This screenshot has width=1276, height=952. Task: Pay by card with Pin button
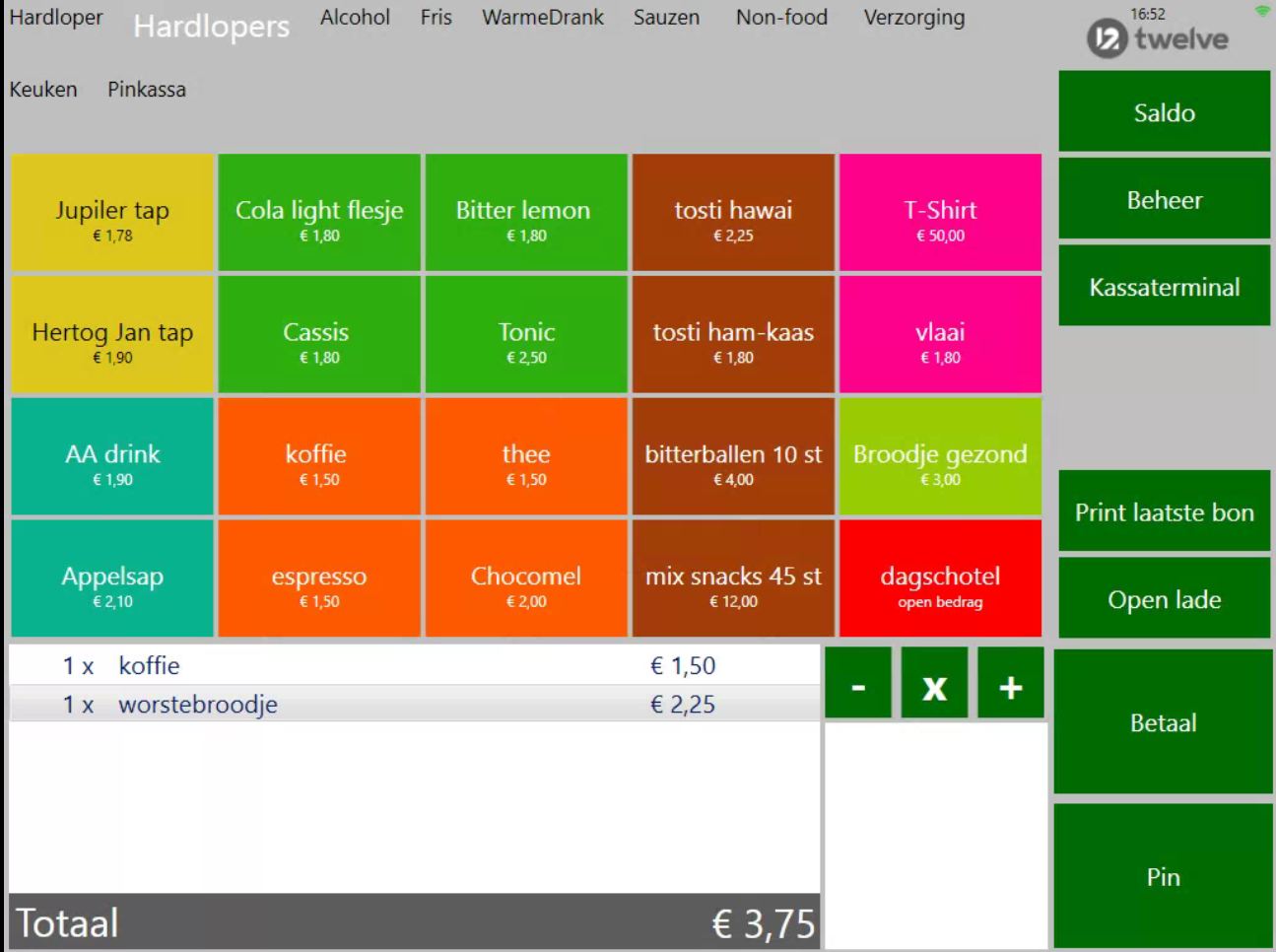coord(1163,876)
